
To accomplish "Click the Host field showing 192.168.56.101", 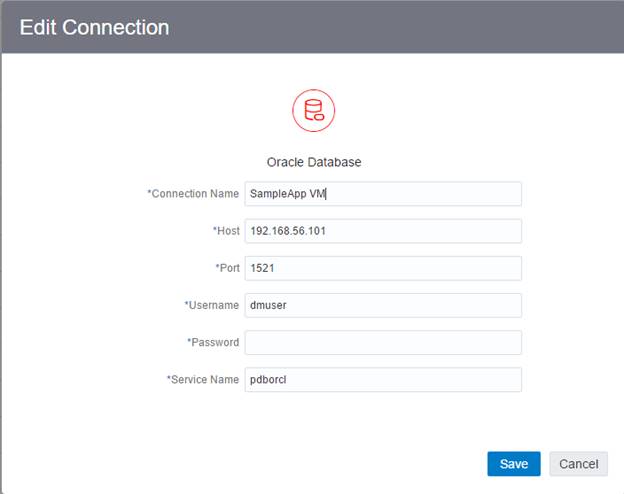I will (x=383, y=231).
